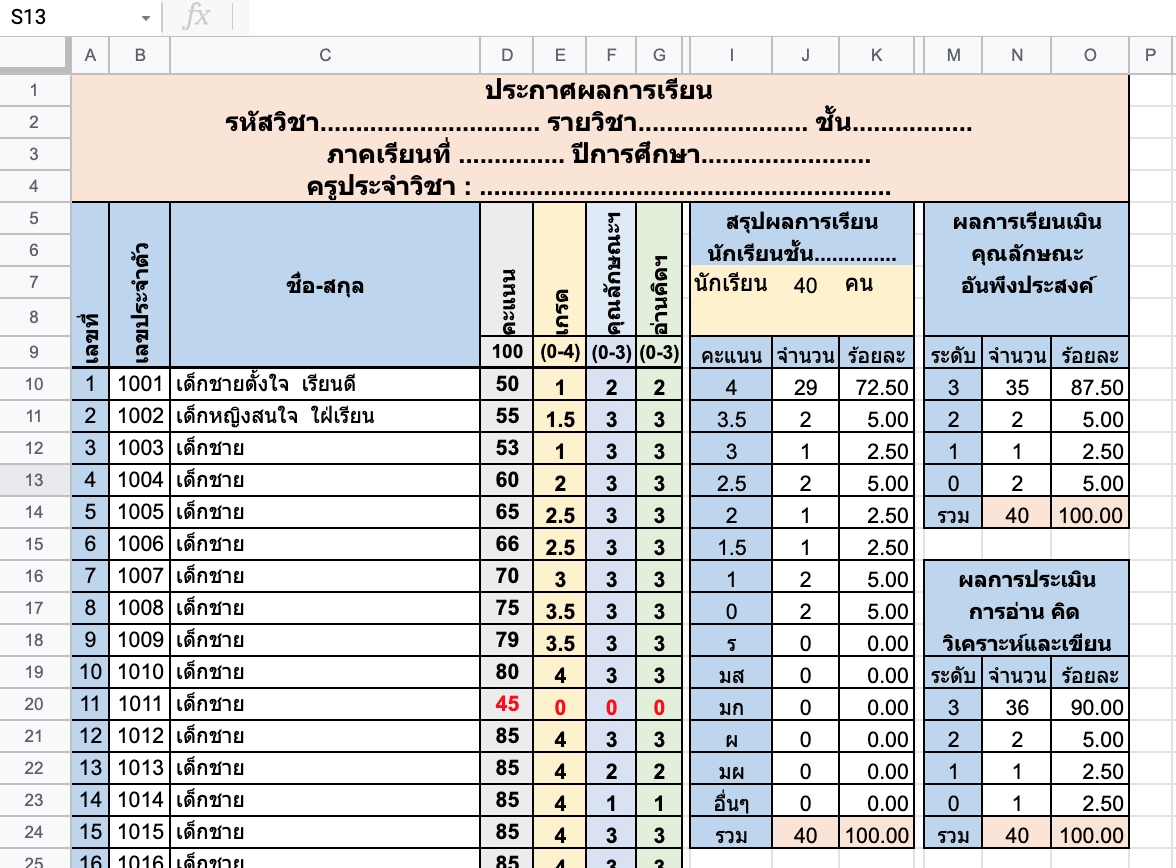
Task: Click the title ประกาศผลการเรียน
Action: click(x=599, y=90)
